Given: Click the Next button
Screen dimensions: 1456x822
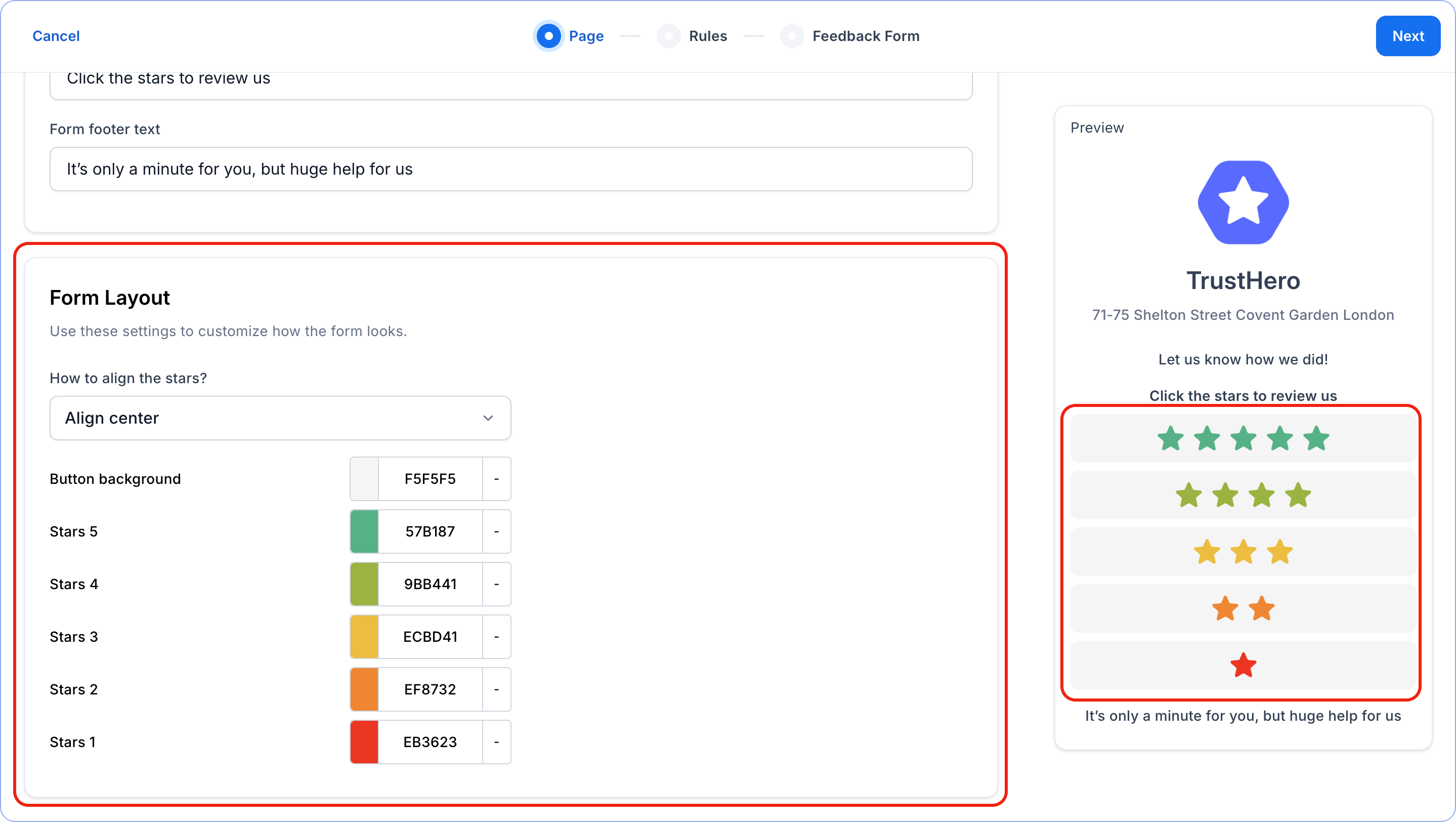Looking at the screenshot, I should (x=1407, y=36).
